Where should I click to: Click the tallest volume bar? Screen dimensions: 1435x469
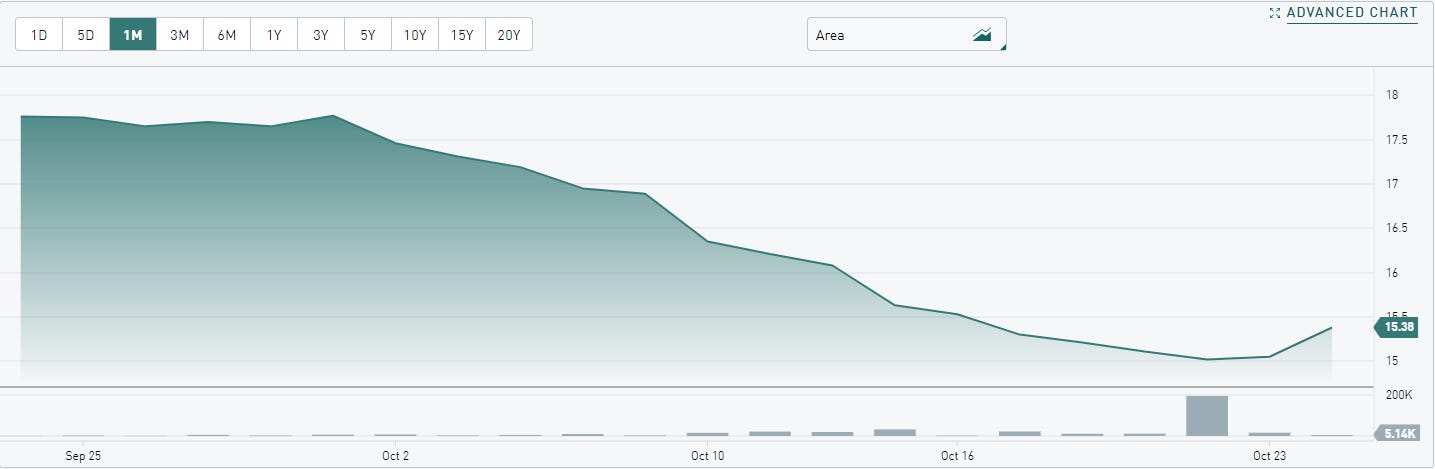point(1207,416)
